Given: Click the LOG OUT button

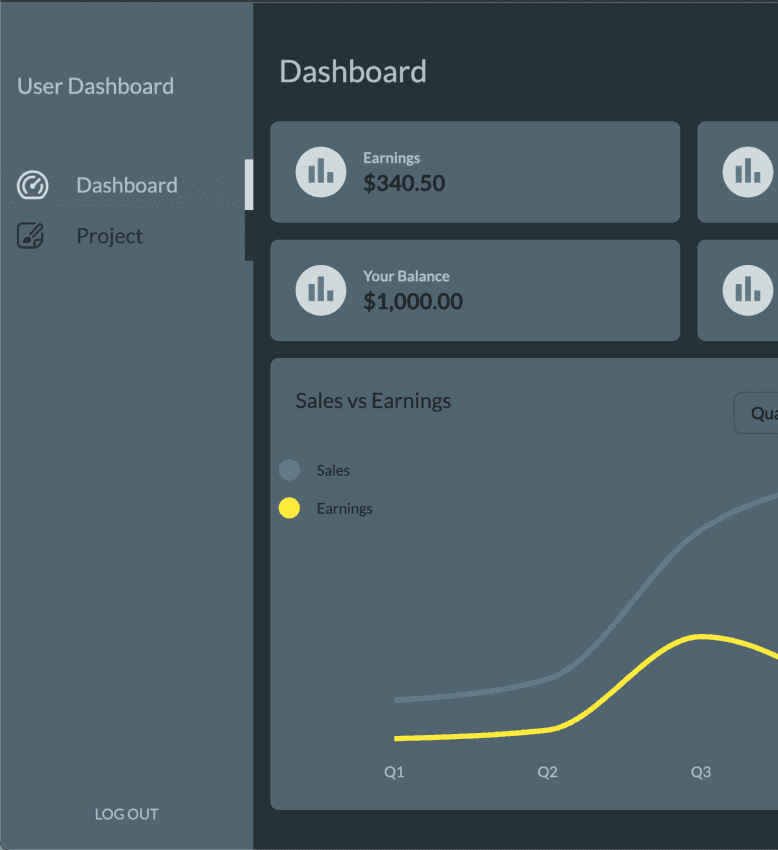Looking at the screenshot, I should [126, 814].
